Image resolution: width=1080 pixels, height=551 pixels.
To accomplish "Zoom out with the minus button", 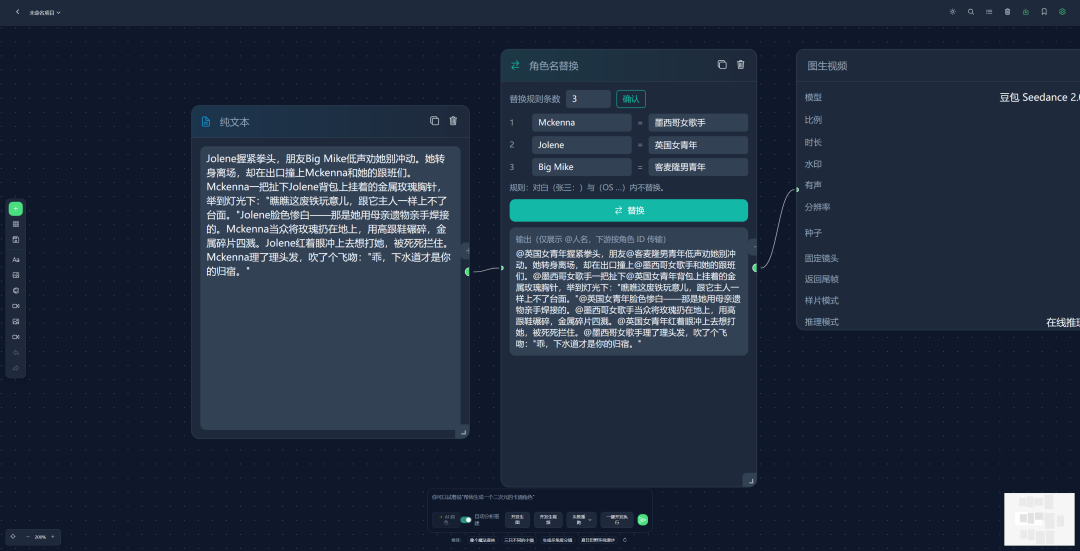I will coord(28,537).
